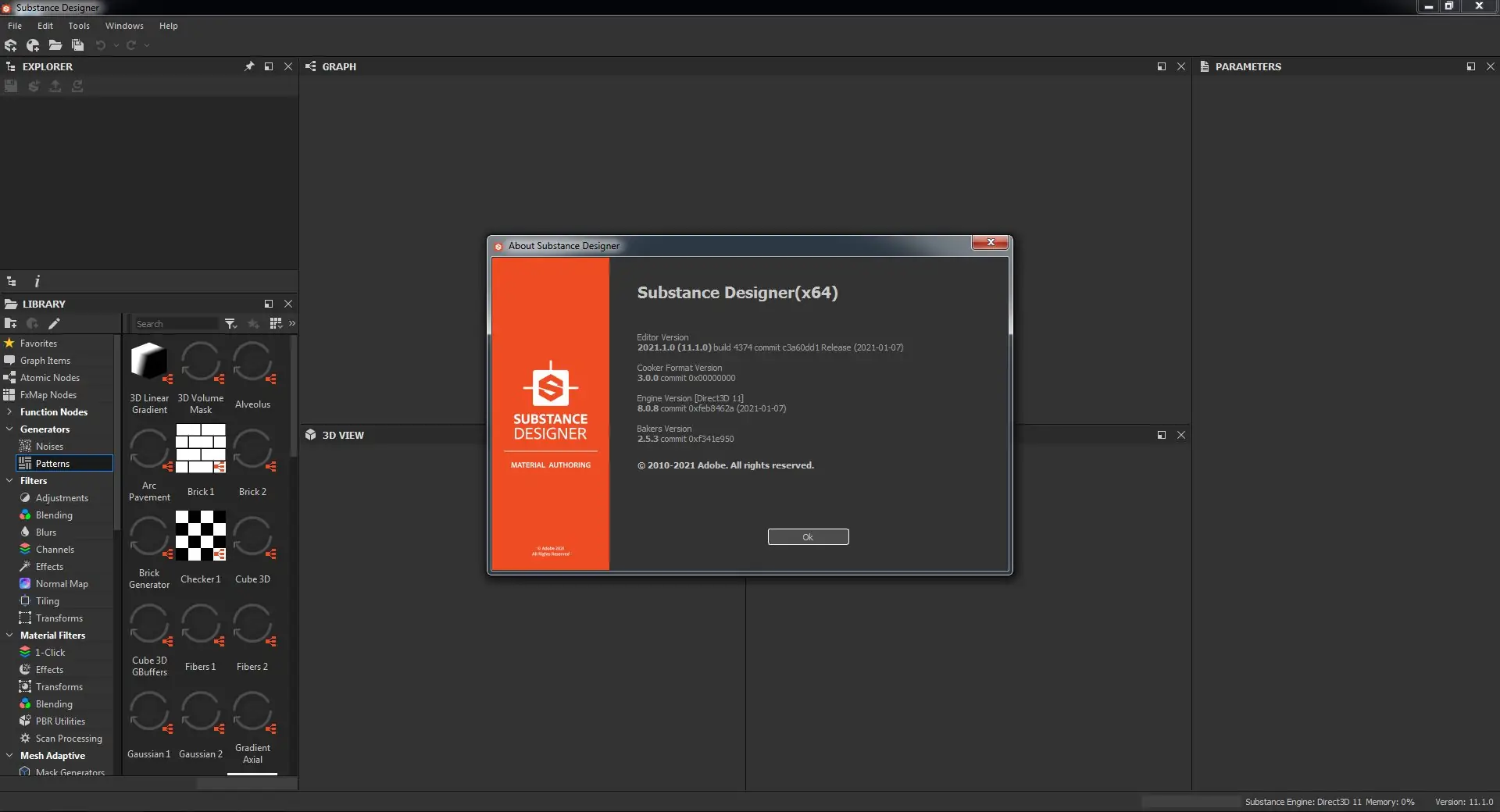Click the undo icon in the toolbar
Screen dimensions: 1500x812
pos(100,45)
